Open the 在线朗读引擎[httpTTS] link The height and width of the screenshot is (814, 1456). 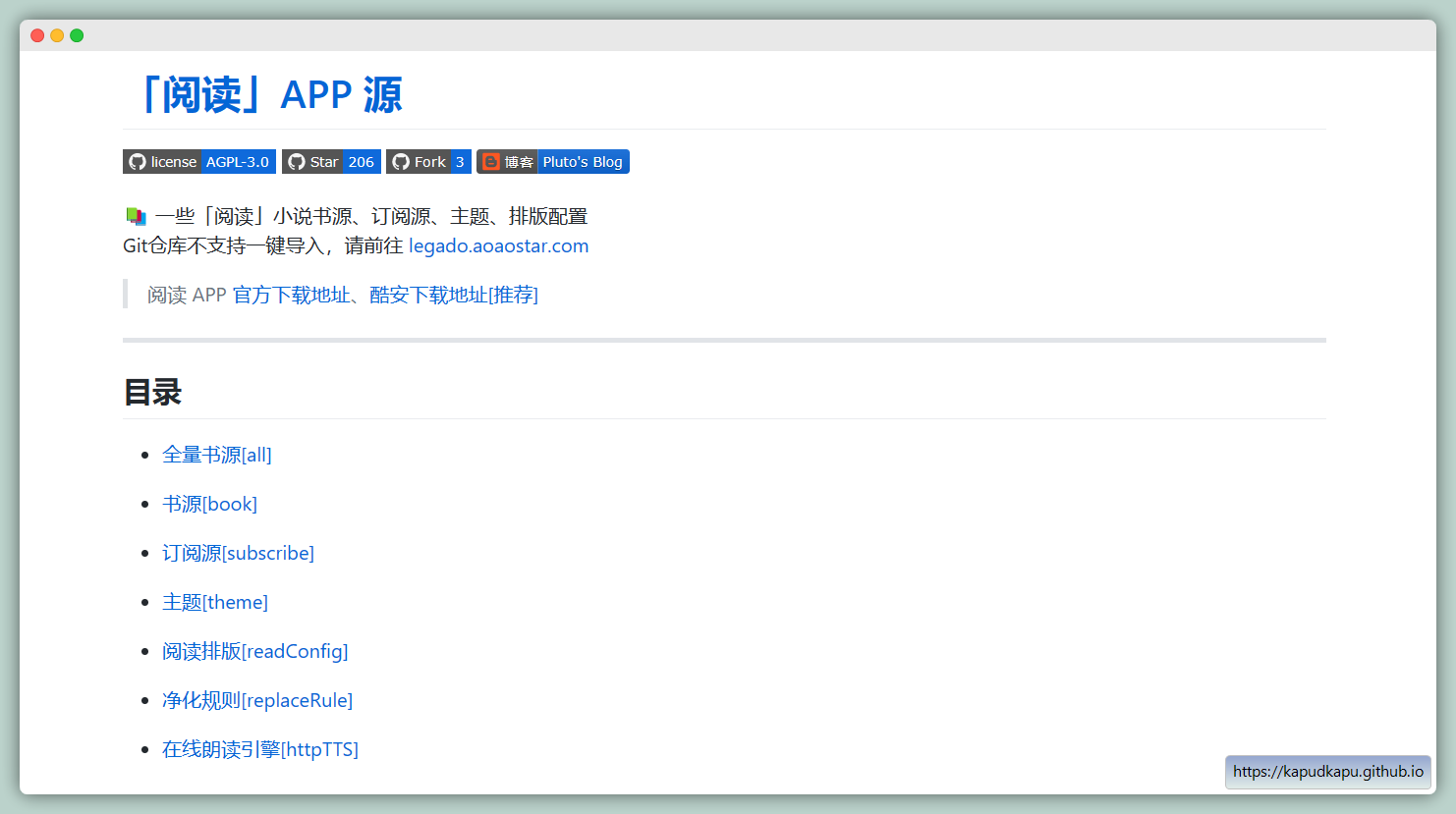point(259,749)
